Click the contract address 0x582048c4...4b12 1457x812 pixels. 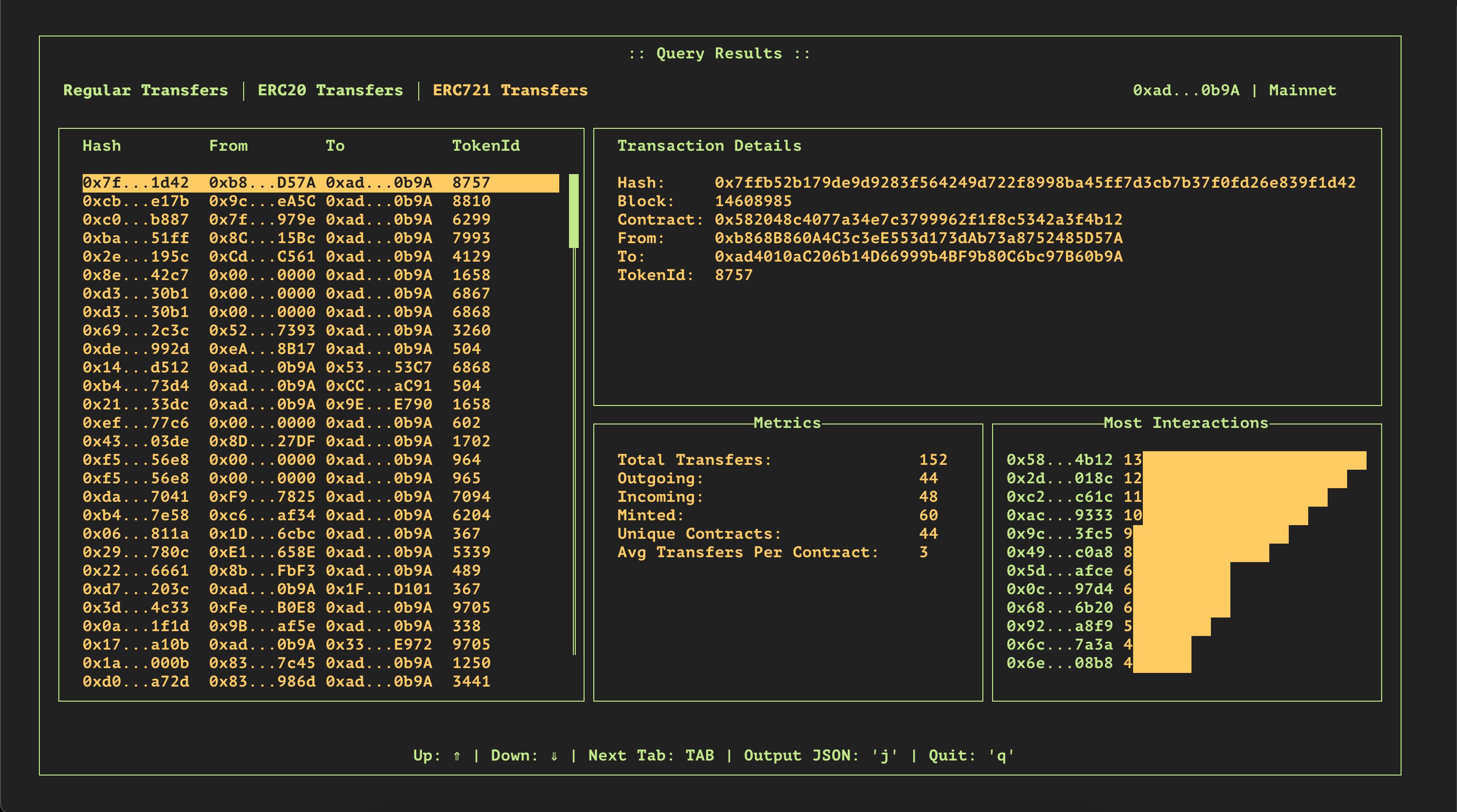coord(919,220)
